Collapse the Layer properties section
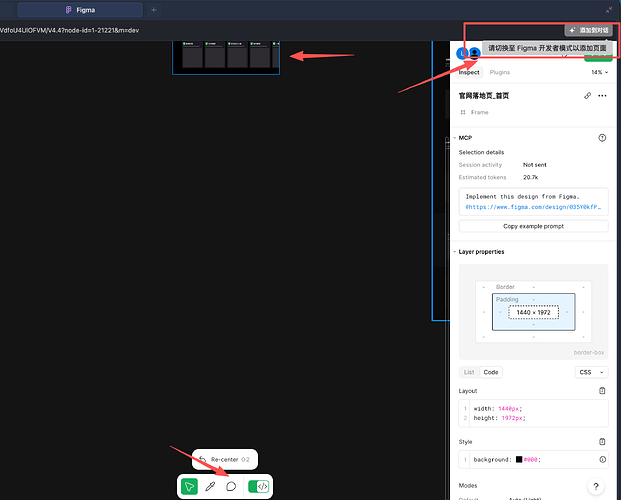The height and width of the screenshot is (500, 621). pos(455,252)
